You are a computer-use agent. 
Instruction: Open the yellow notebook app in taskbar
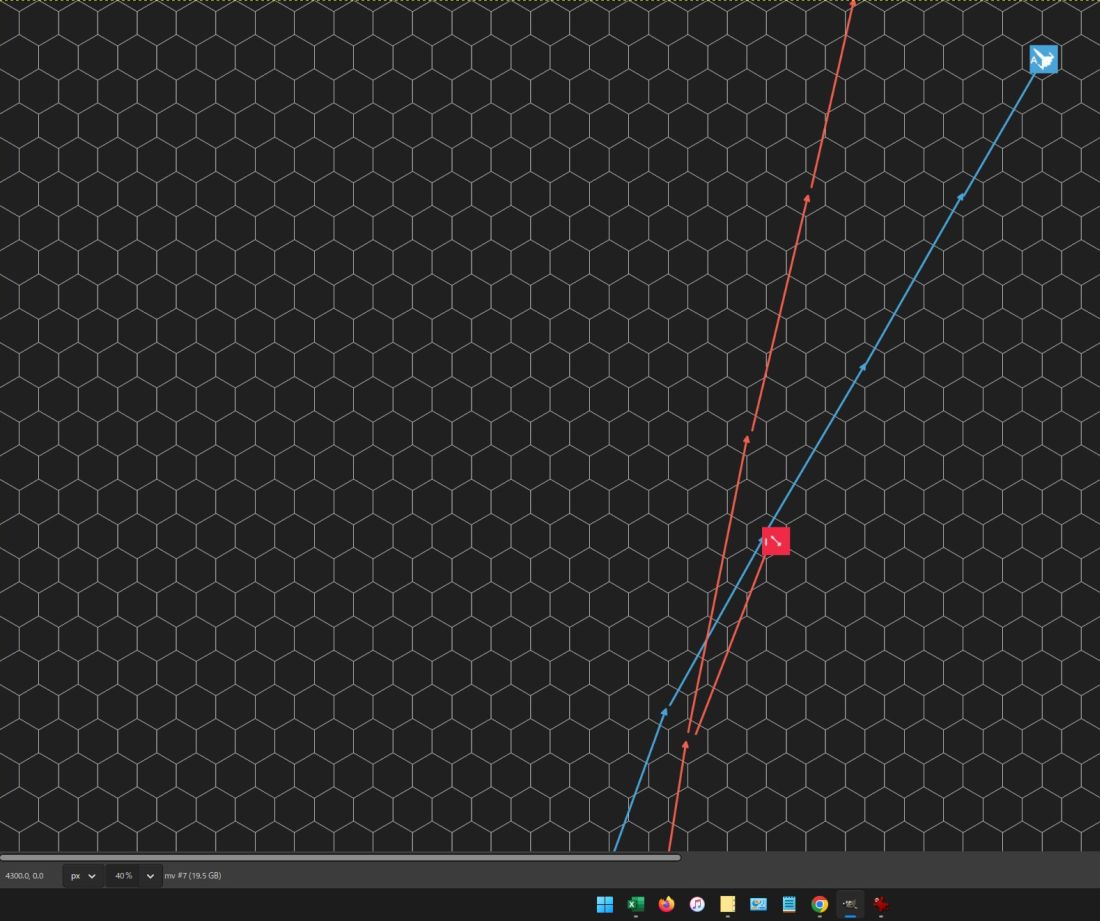point(728,904)
